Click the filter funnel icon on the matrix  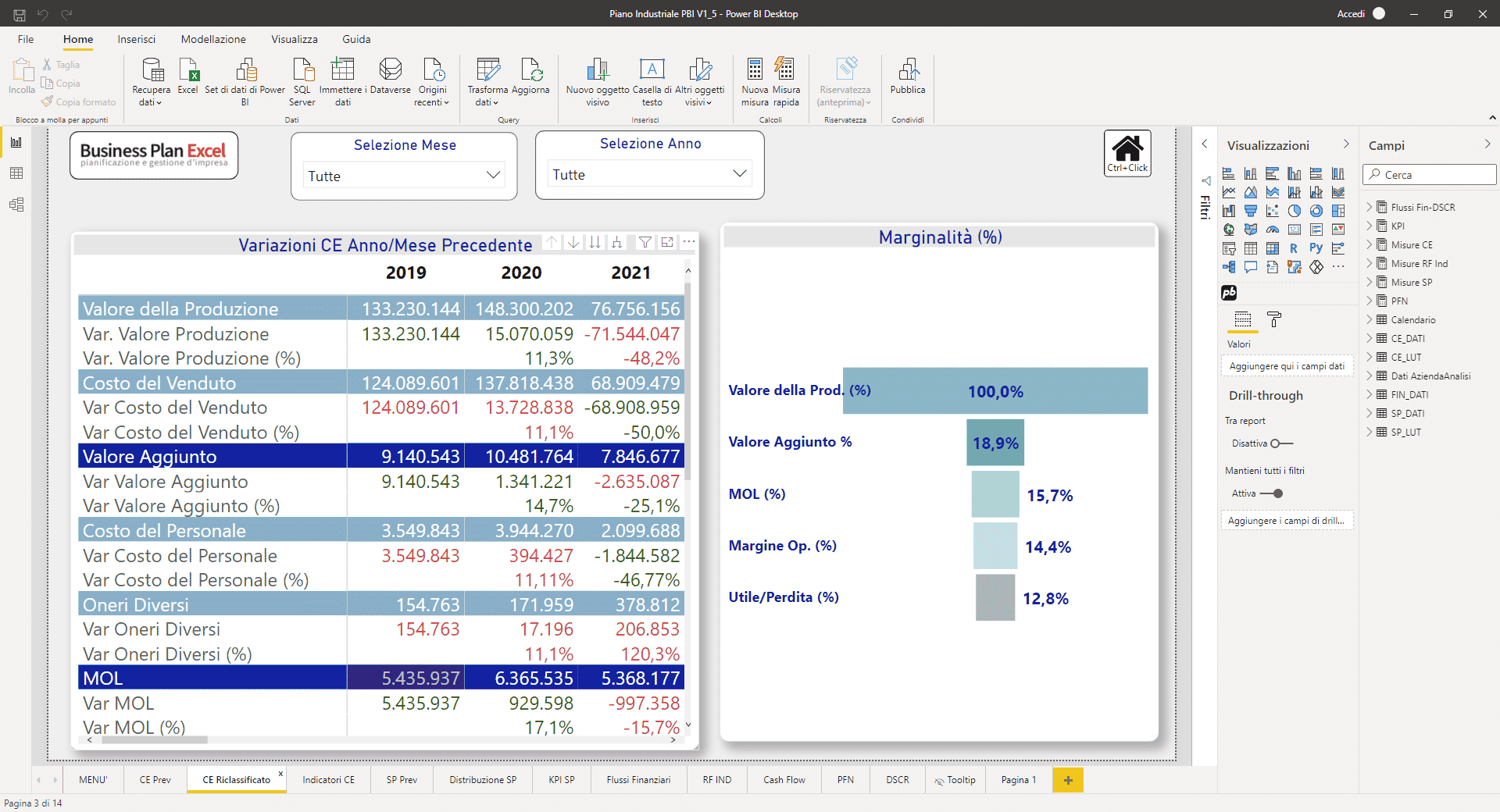click(645, 242)
